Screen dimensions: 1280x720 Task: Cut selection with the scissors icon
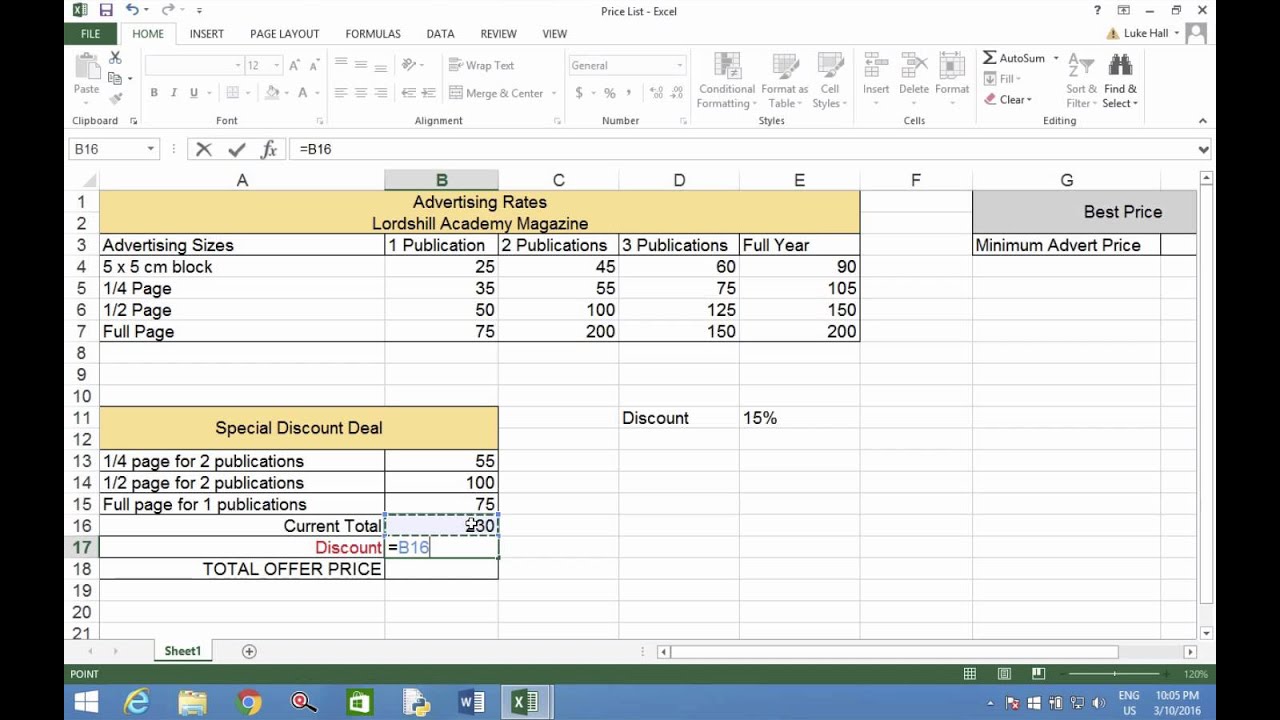115,58
